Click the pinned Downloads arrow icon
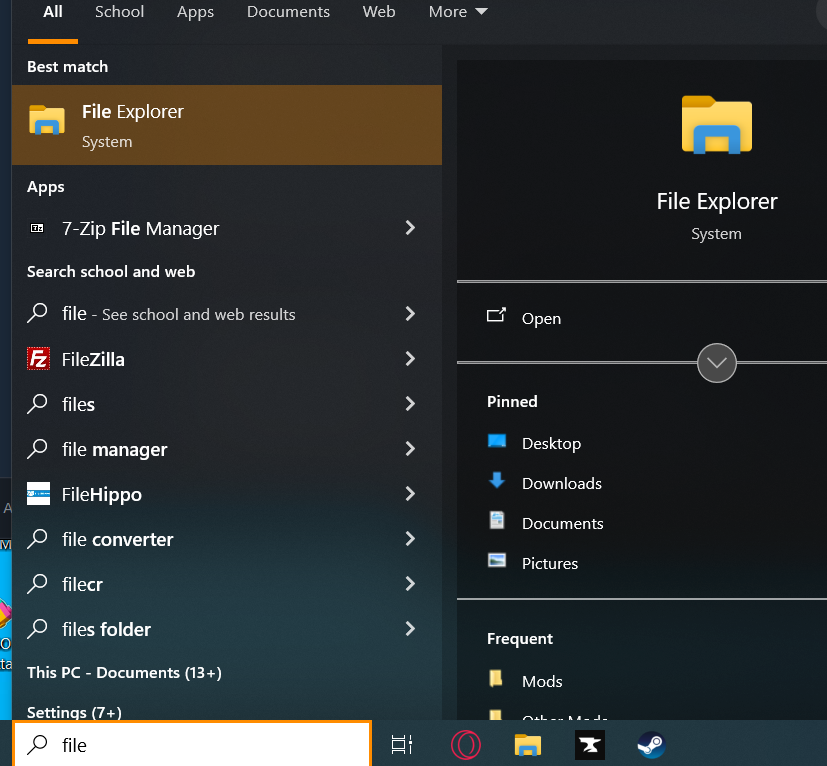The image size is (827, 766). click(497, 481)
